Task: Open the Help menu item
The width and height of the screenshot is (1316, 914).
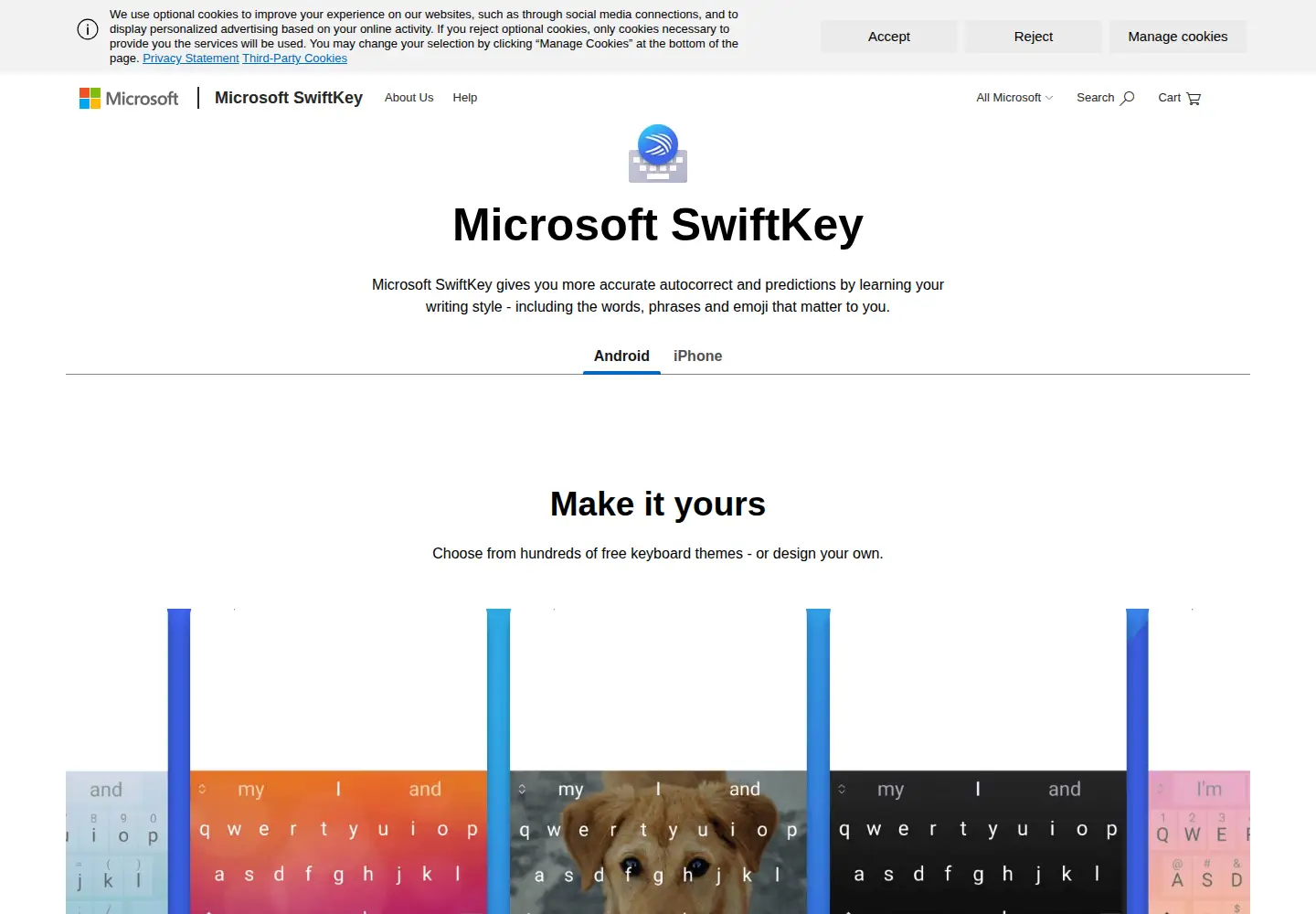Action: (464, 98)
